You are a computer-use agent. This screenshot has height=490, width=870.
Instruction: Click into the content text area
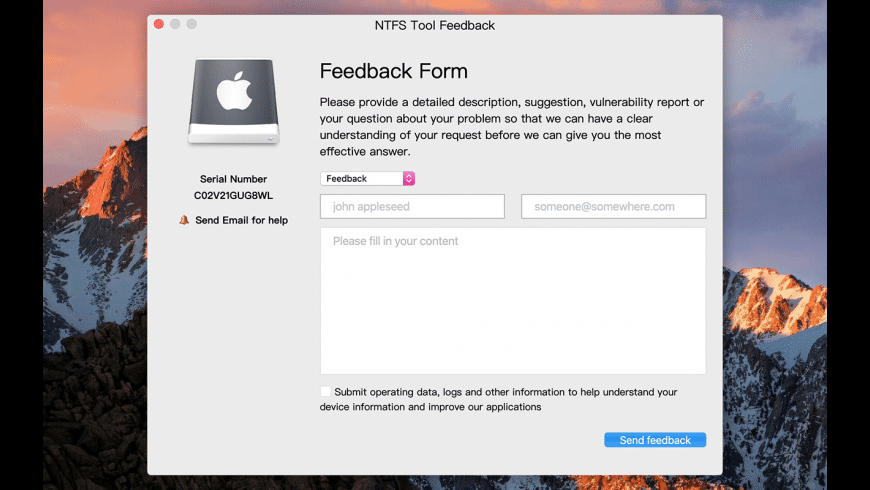[x=513, y=301]
